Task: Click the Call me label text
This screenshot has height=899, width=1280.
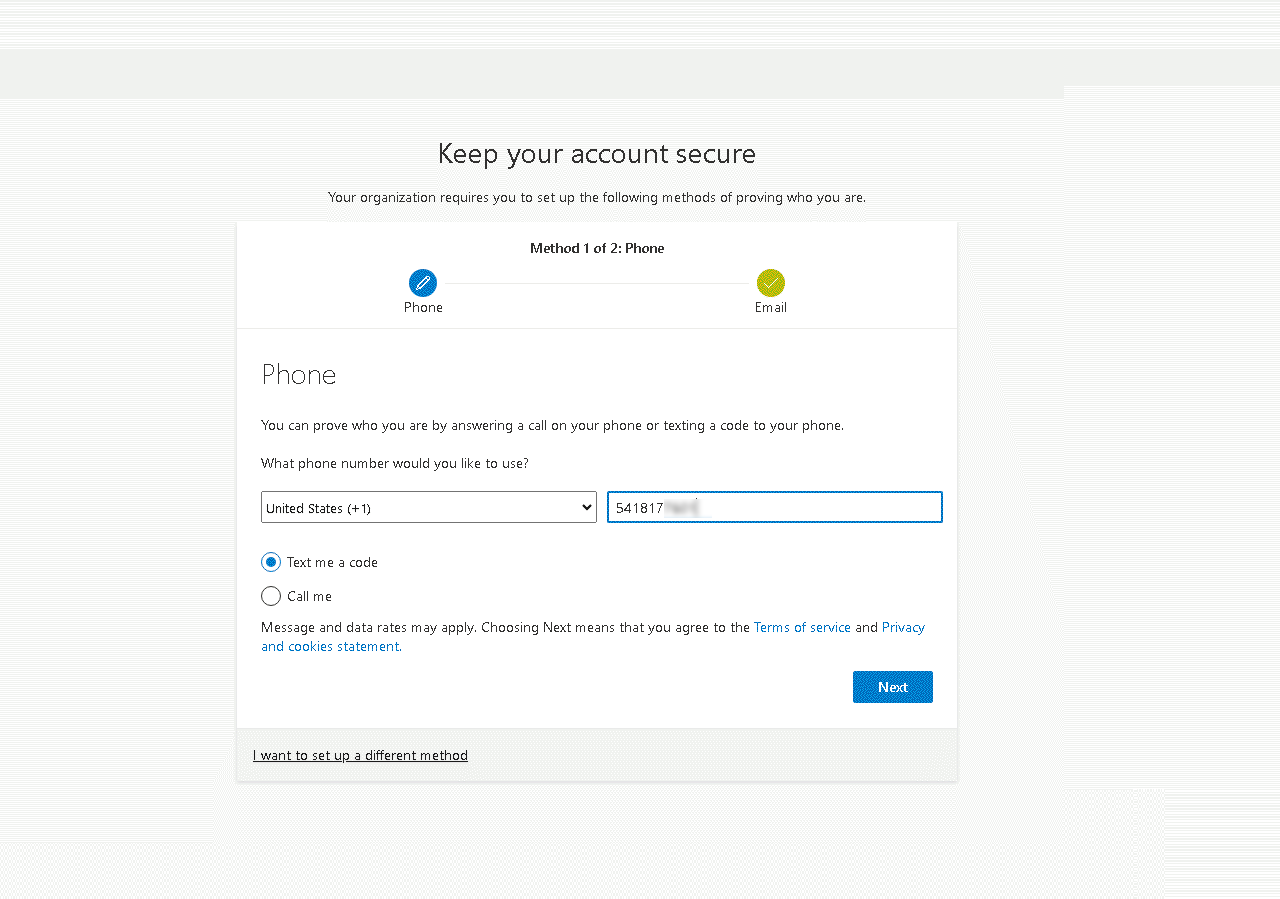Action: pos(309,596)
